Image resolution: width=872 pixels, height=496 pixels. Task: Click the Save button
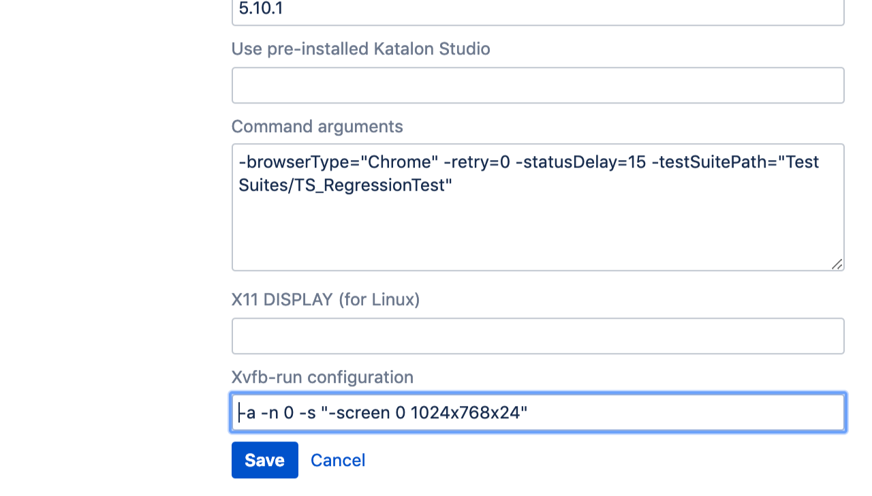[x=264, y=460]
